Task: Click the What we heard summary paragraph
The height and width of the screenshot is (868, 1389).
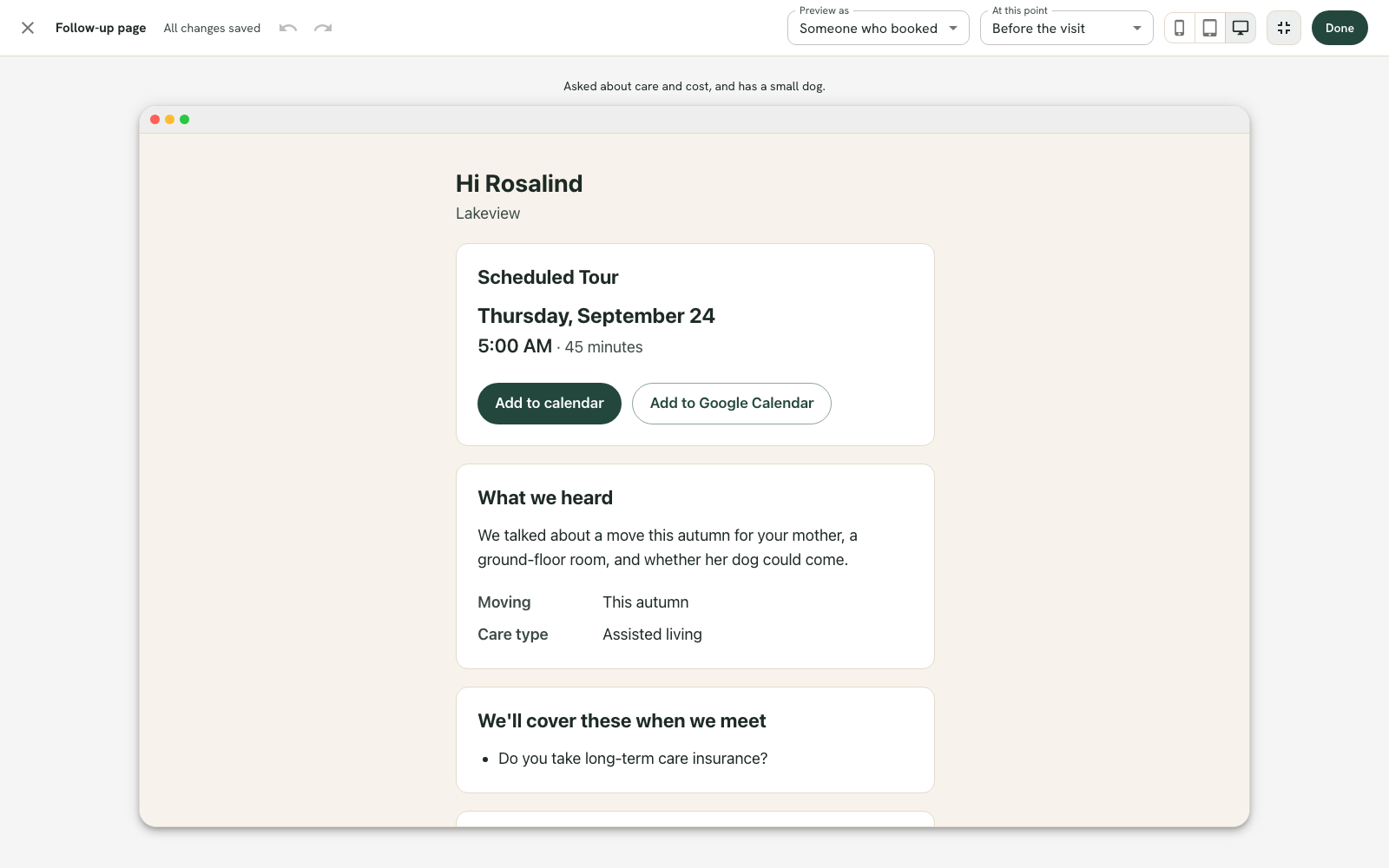Action: tap(668, 548)
